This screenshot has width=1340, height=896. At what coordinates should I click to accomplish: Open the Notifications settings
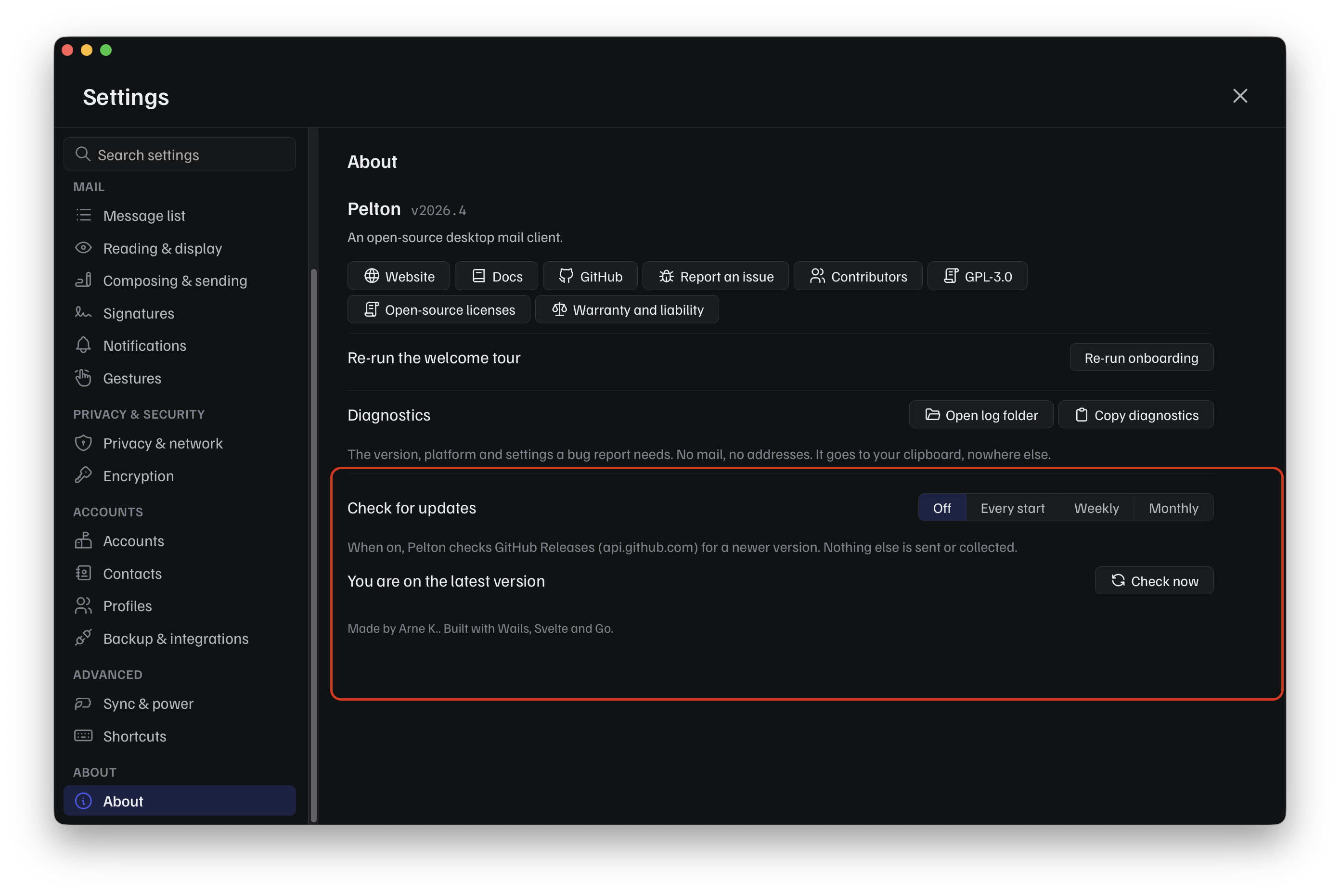tap(180, 345)
